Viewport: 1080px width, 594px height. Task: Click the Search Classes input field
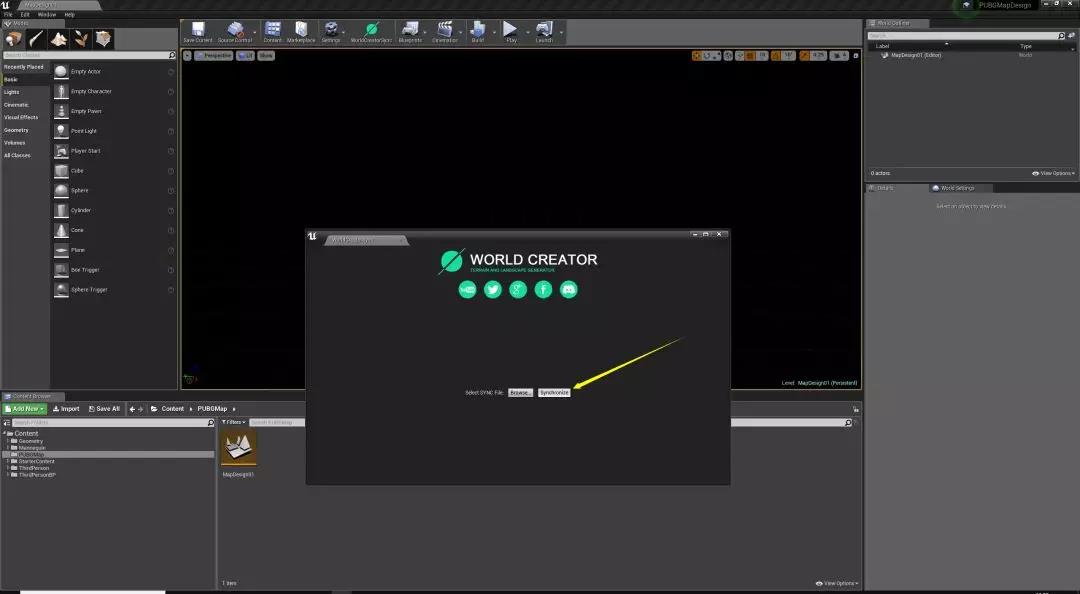(x=89, y=55)
